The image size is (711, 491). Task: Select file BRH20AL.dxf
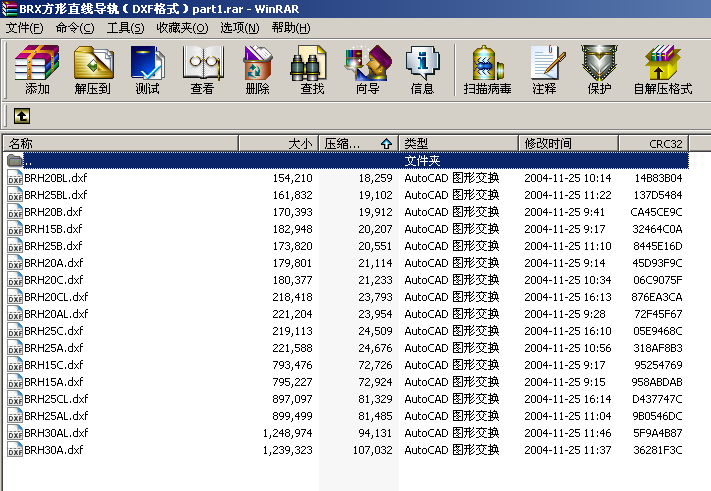pos(56,314)
